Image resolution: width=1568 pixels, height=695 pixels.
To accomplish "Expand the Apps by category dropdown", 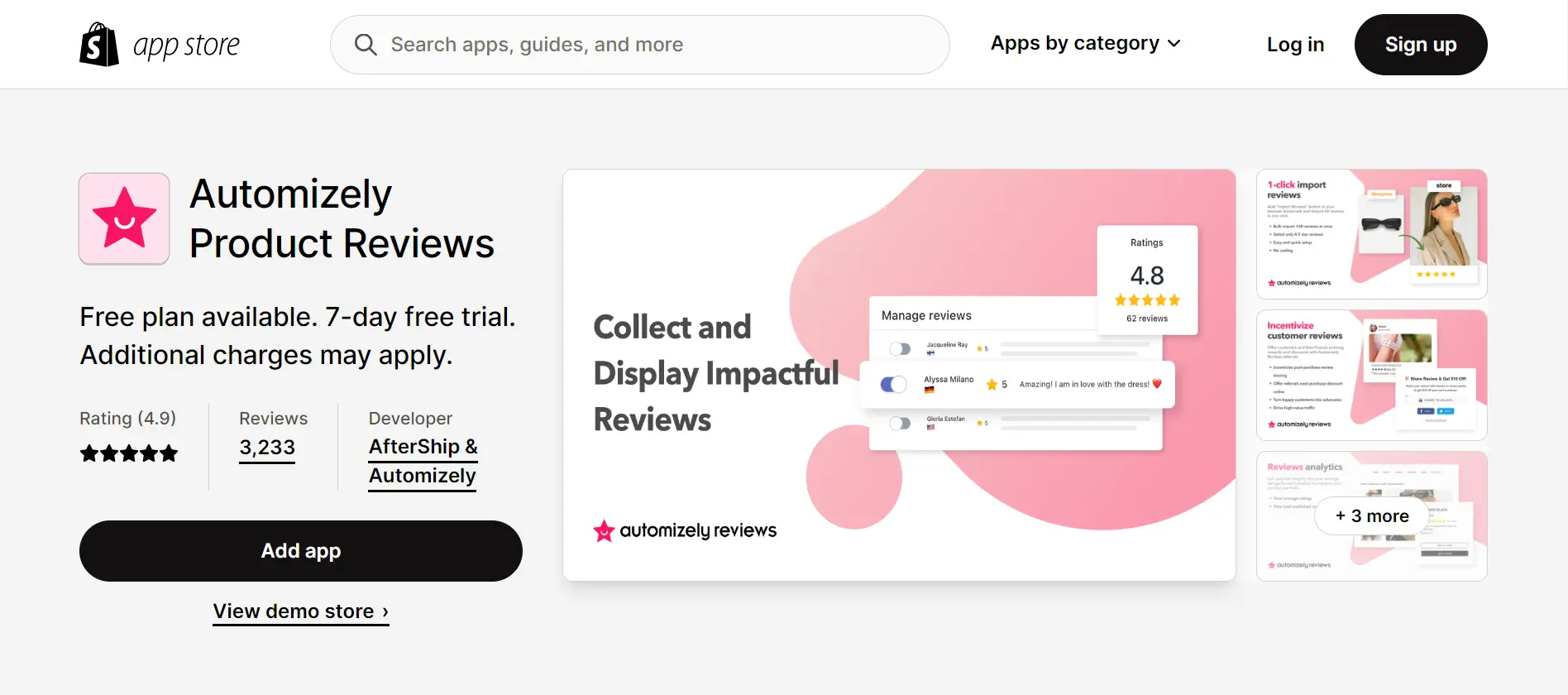I will point(1085,44).
